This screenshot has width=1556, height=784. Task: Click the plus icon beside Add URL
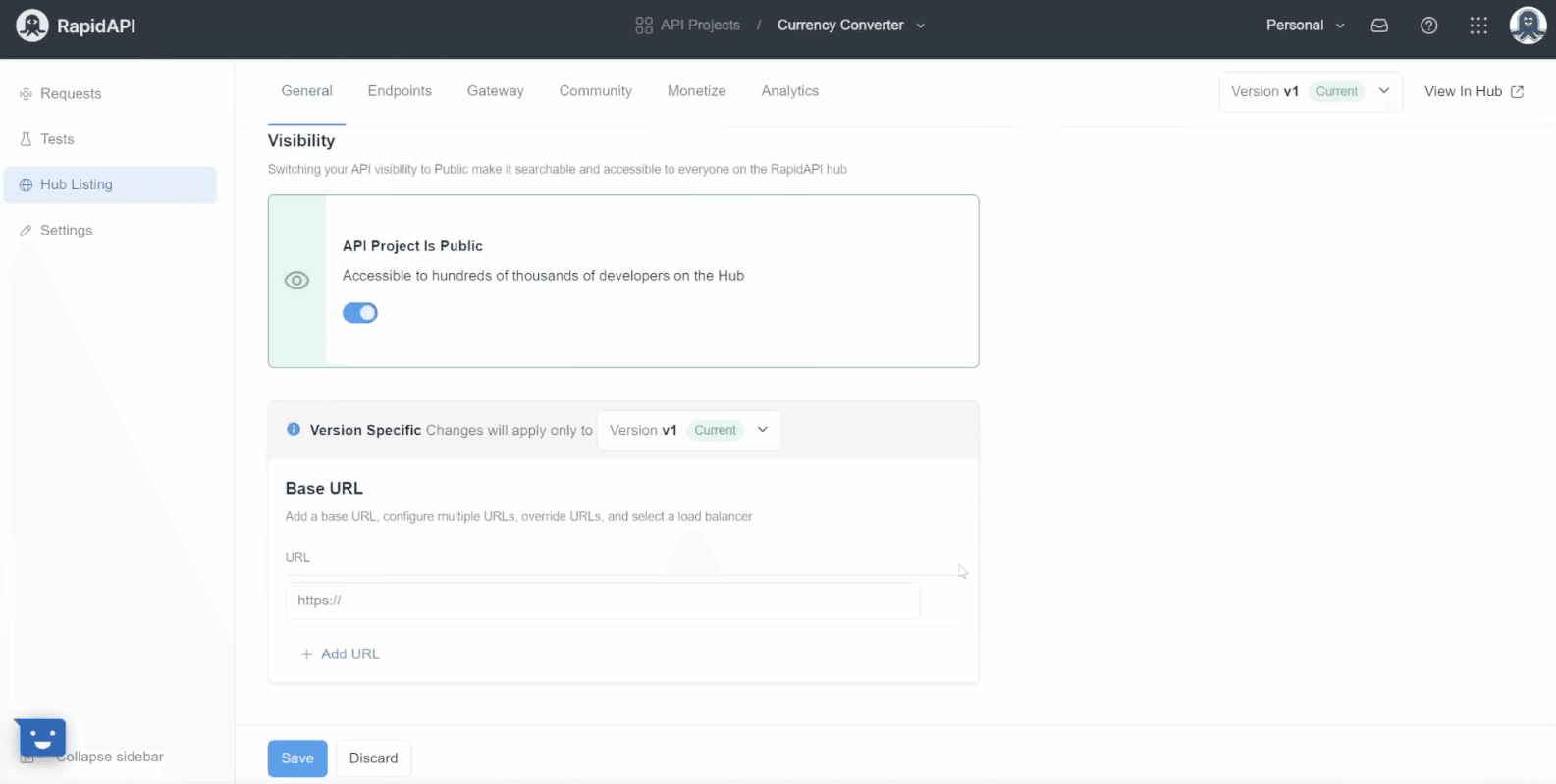tap(306, 654)
